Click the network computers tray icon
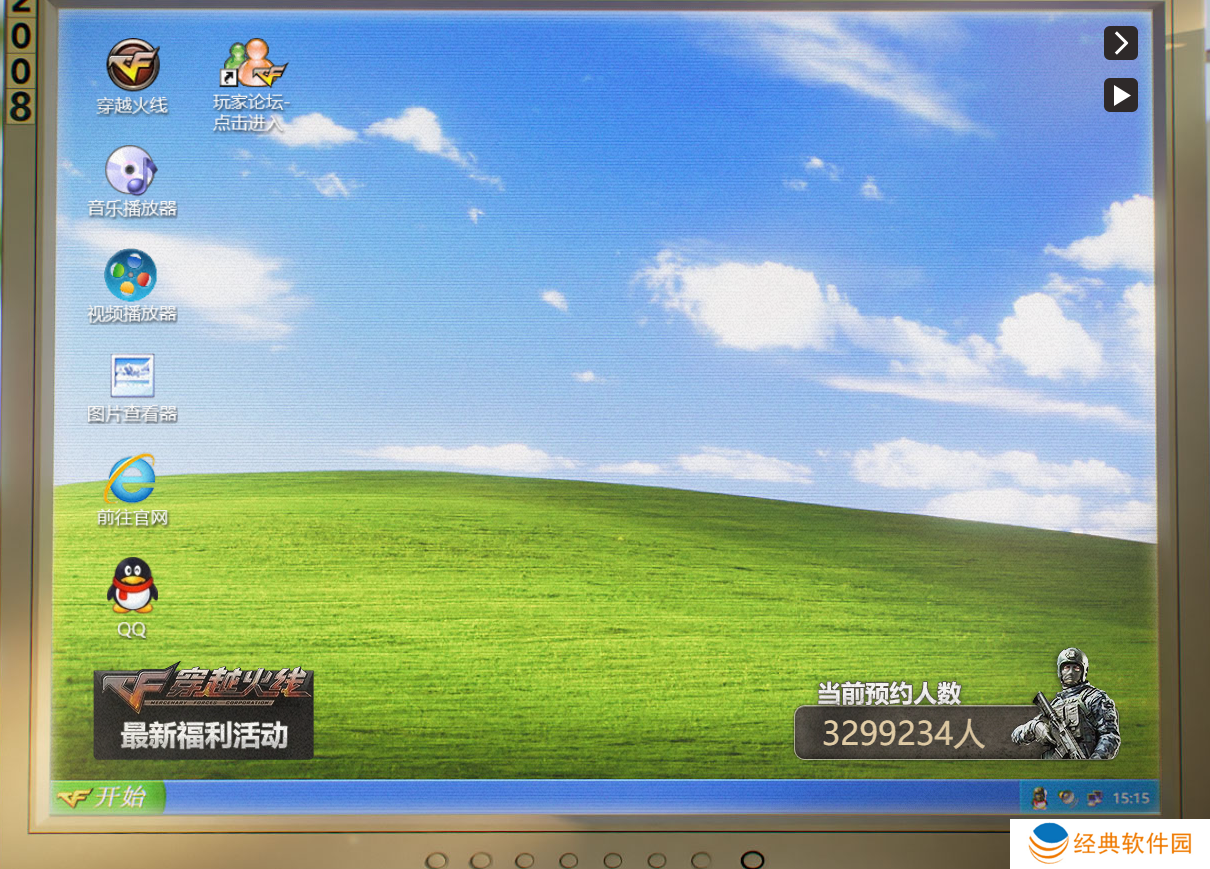Screen dimensions: 1210x869 tap(1095, 797)
